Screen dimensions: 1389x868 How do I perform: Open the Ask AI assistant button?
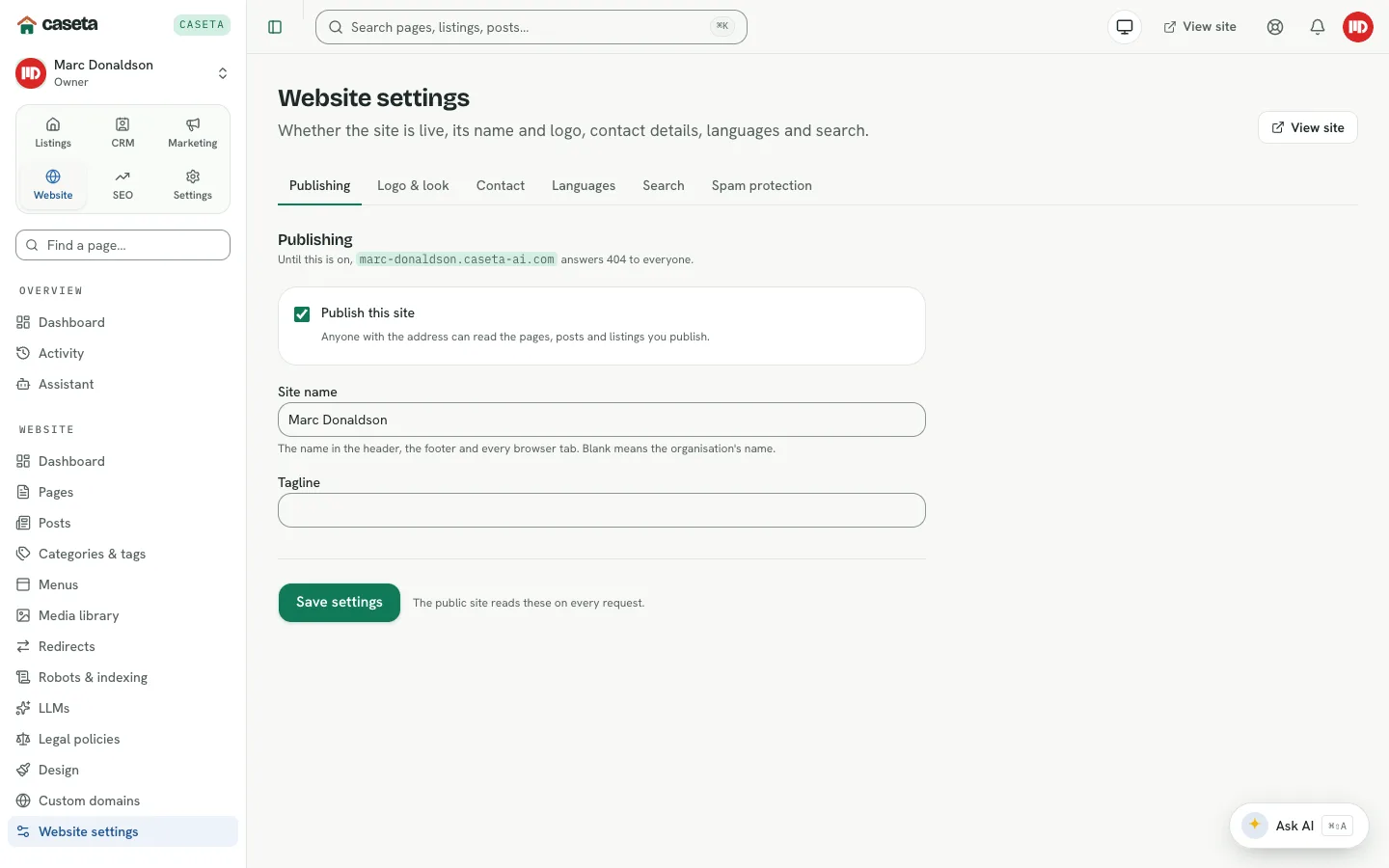pos(1298,826)
